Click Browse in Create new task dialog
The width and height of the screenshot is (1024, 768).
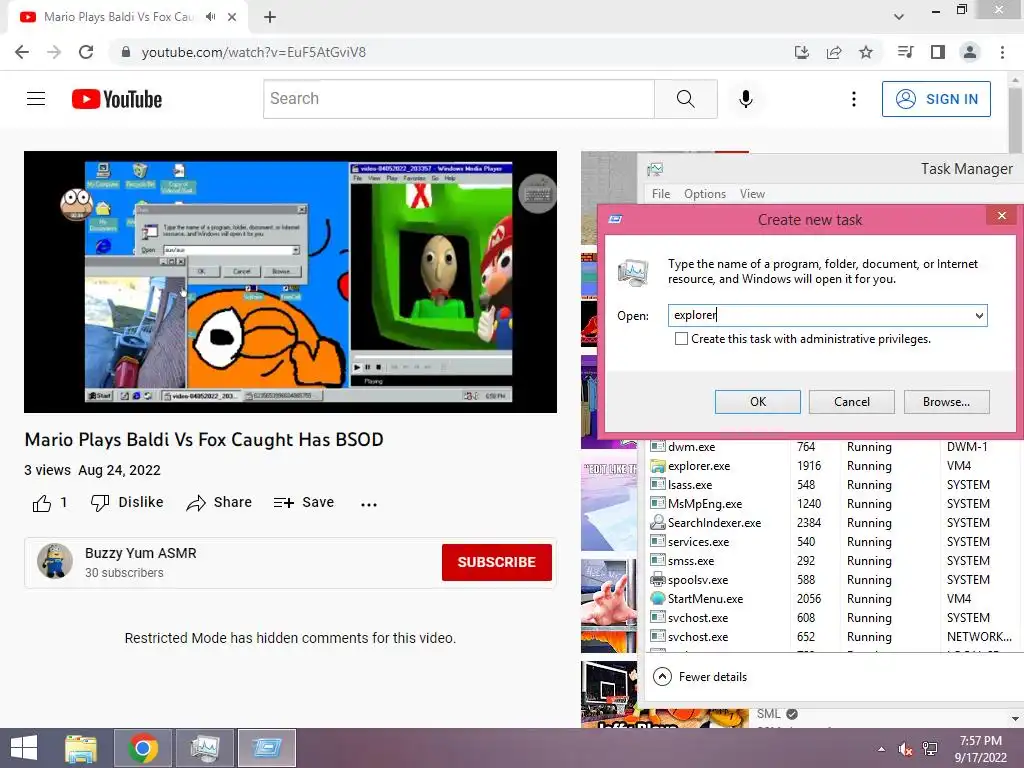point(946,402)
